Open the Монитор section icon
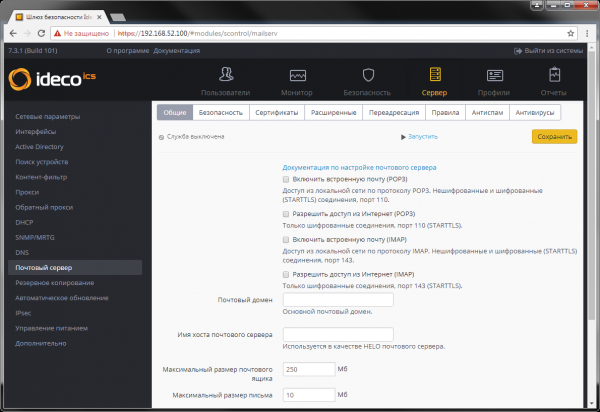The width and height of the screenshot is (600, 412). point(297,76)
